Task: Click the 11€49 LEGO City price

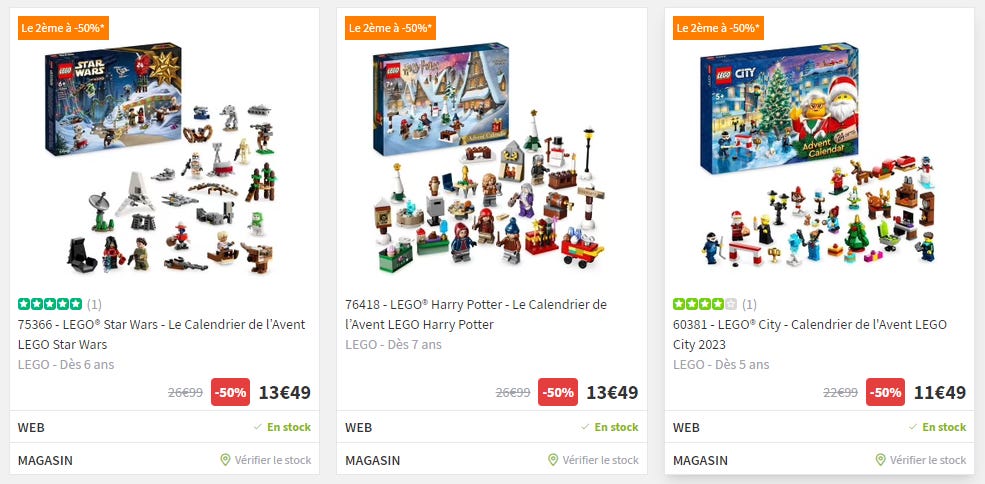Action: pyautogui.click(x=940, y=393)
